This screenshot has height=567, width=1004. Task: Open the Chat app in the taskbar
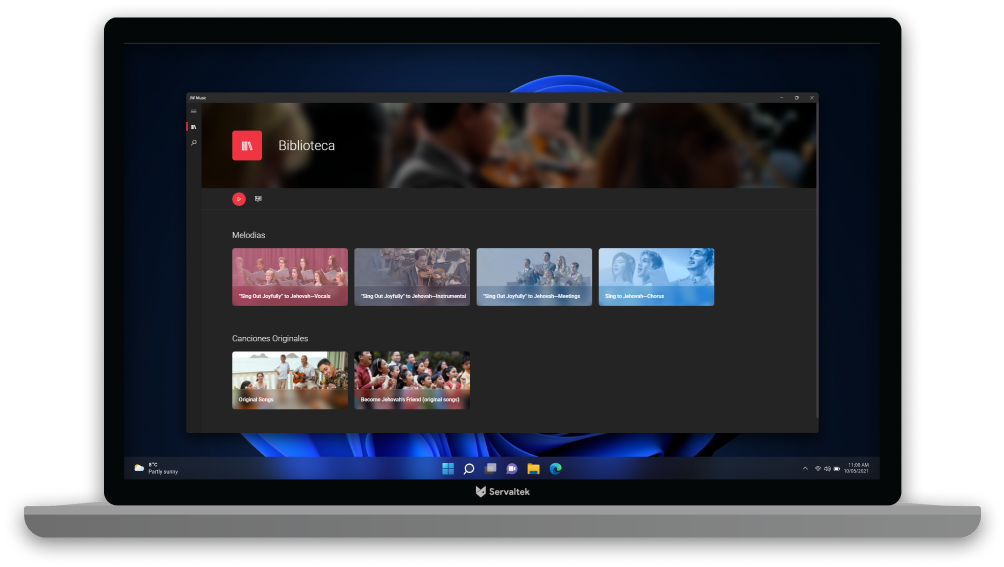[512, 469]
